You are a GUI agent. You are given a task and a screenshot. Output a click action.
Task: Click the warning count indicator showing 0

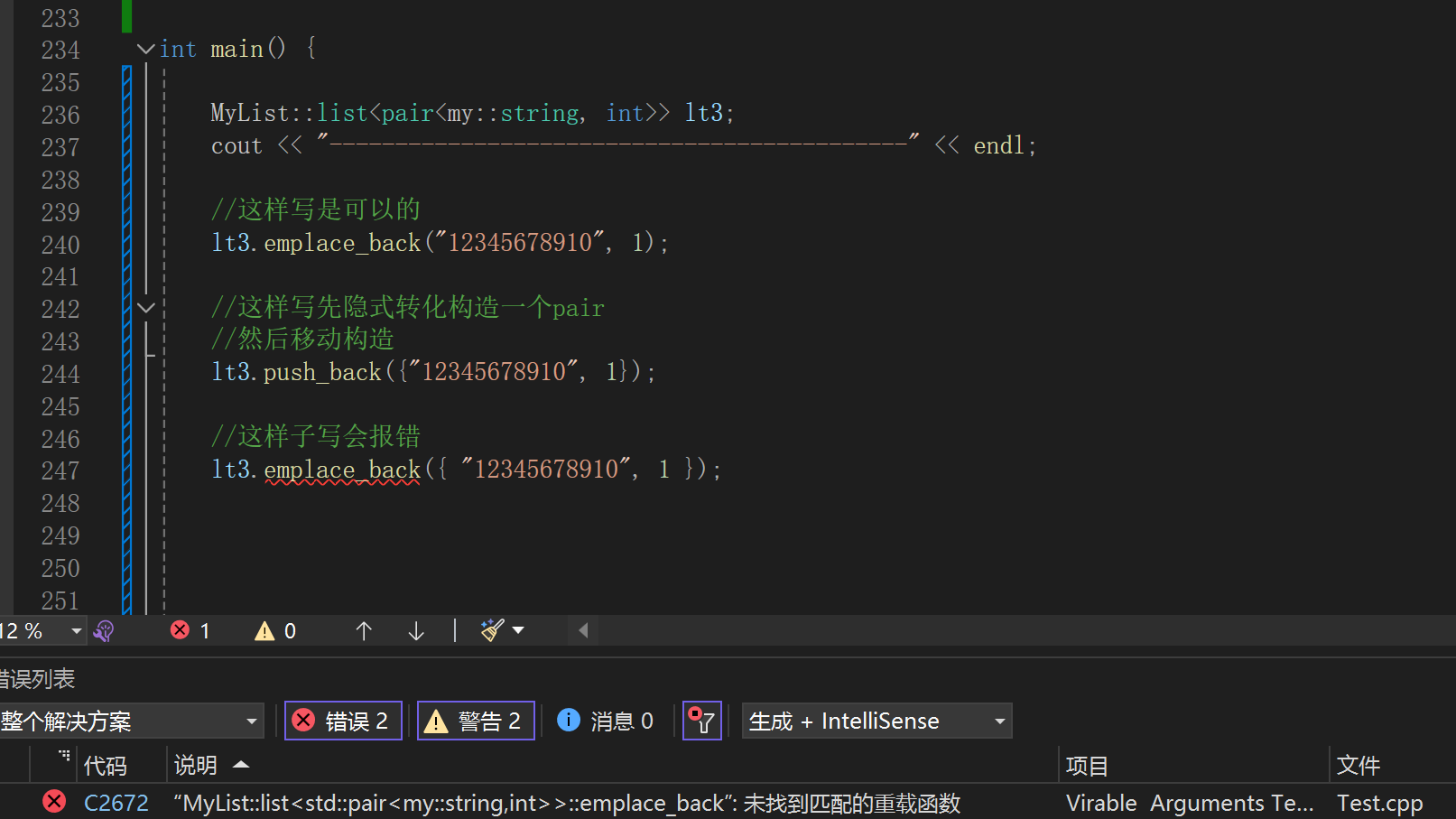tap(275, 630)
